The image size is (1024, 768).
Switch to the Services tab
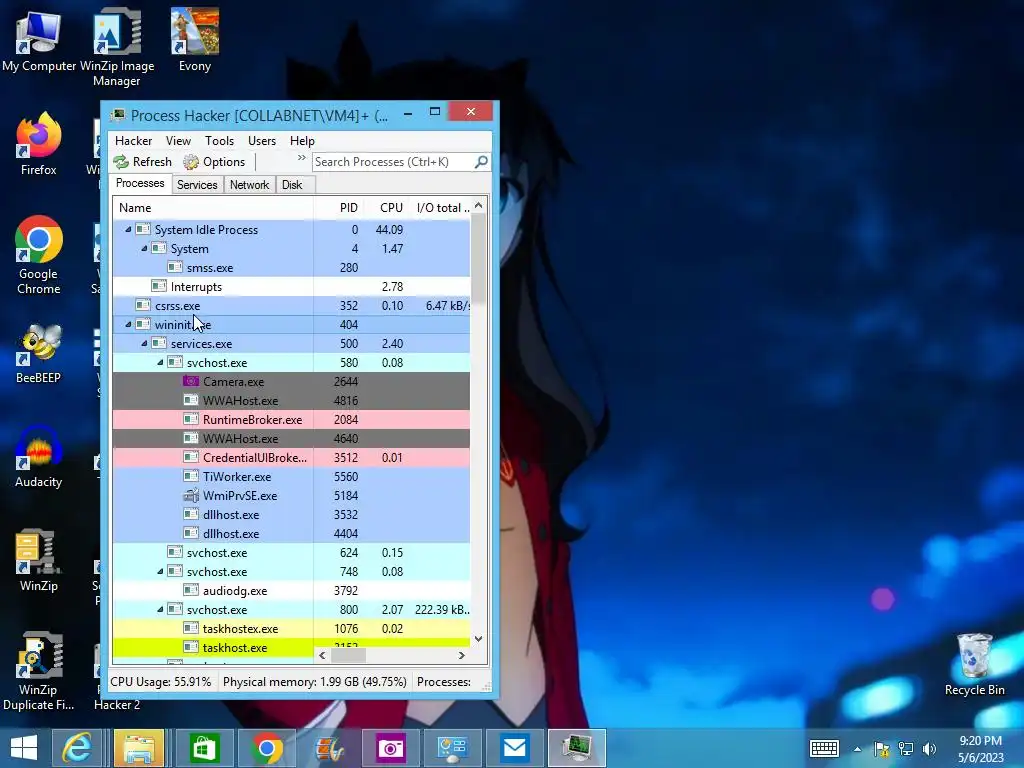[197, 185]
